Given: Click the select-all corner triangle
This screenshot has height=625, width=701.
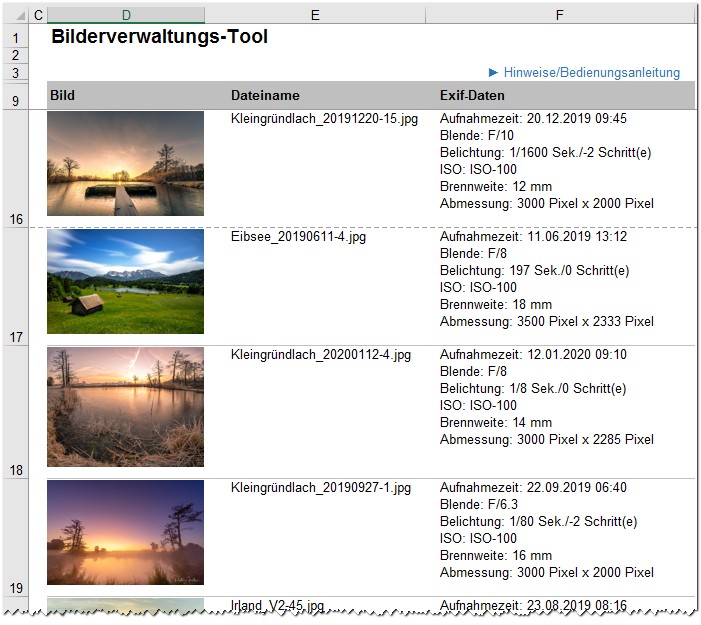Looking at the screenshot, I should pyautogui.click(x=21, y=16).
